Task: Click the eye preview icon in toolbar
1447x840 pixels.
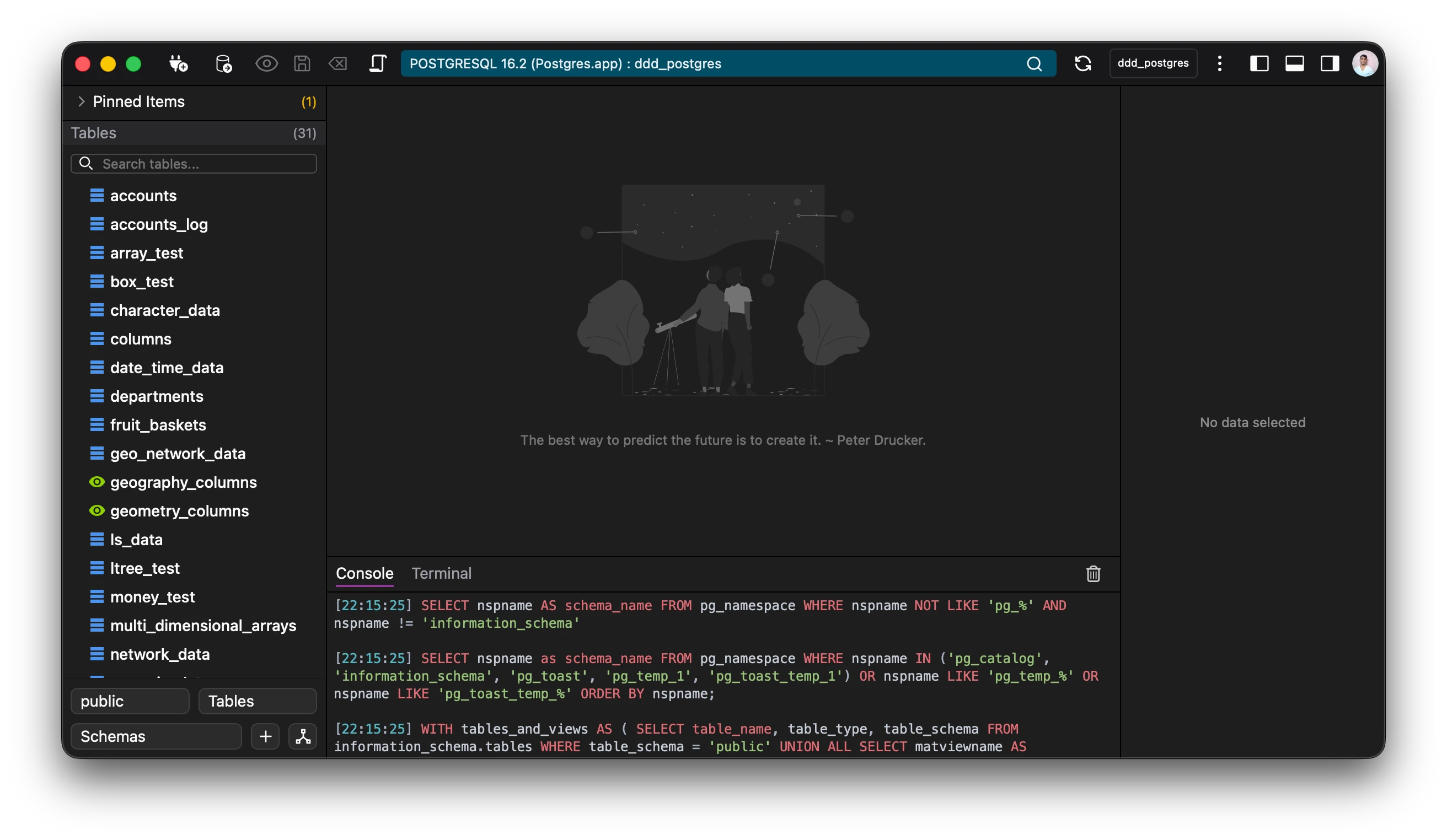Action: tap(266, 64)
